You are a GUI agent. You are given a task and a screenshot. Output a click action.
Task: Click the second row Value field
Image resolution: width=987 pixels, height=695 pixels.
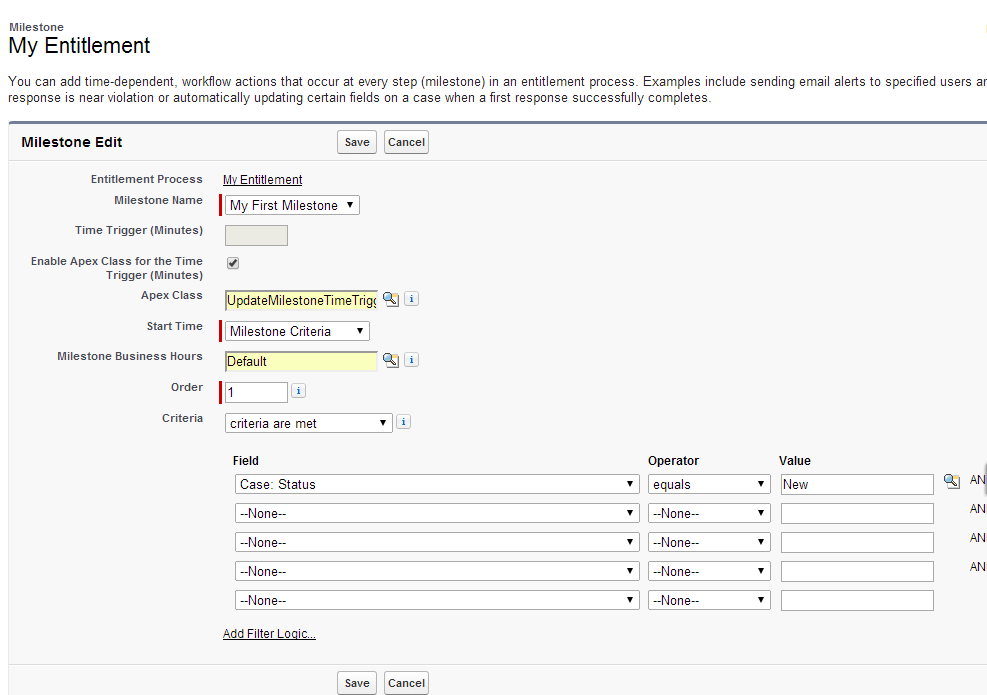[857, 513]
